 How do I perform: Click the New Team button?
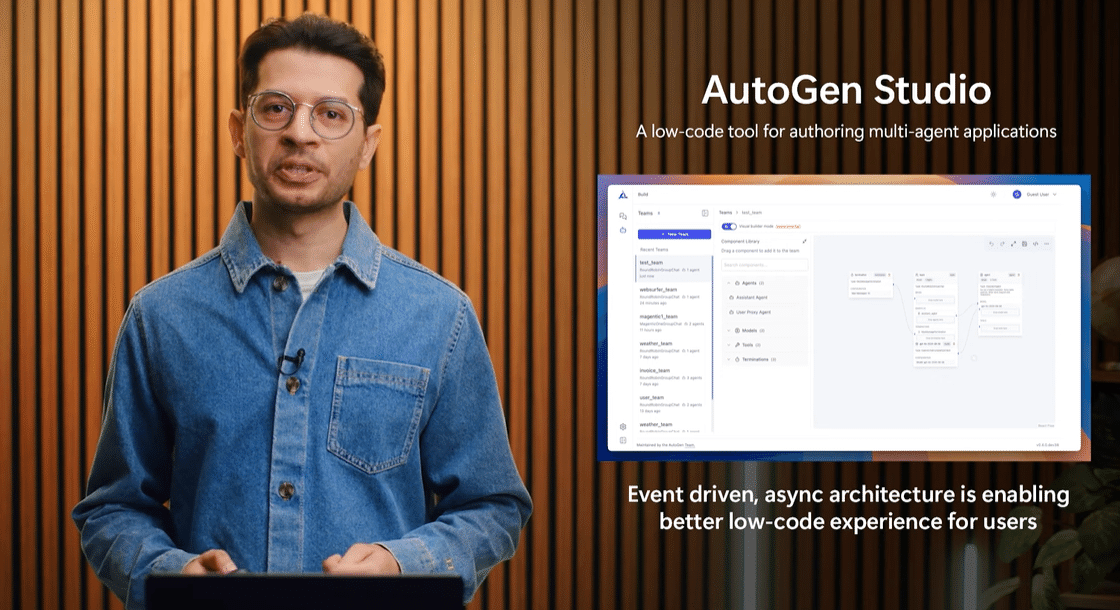coord(675,234)
